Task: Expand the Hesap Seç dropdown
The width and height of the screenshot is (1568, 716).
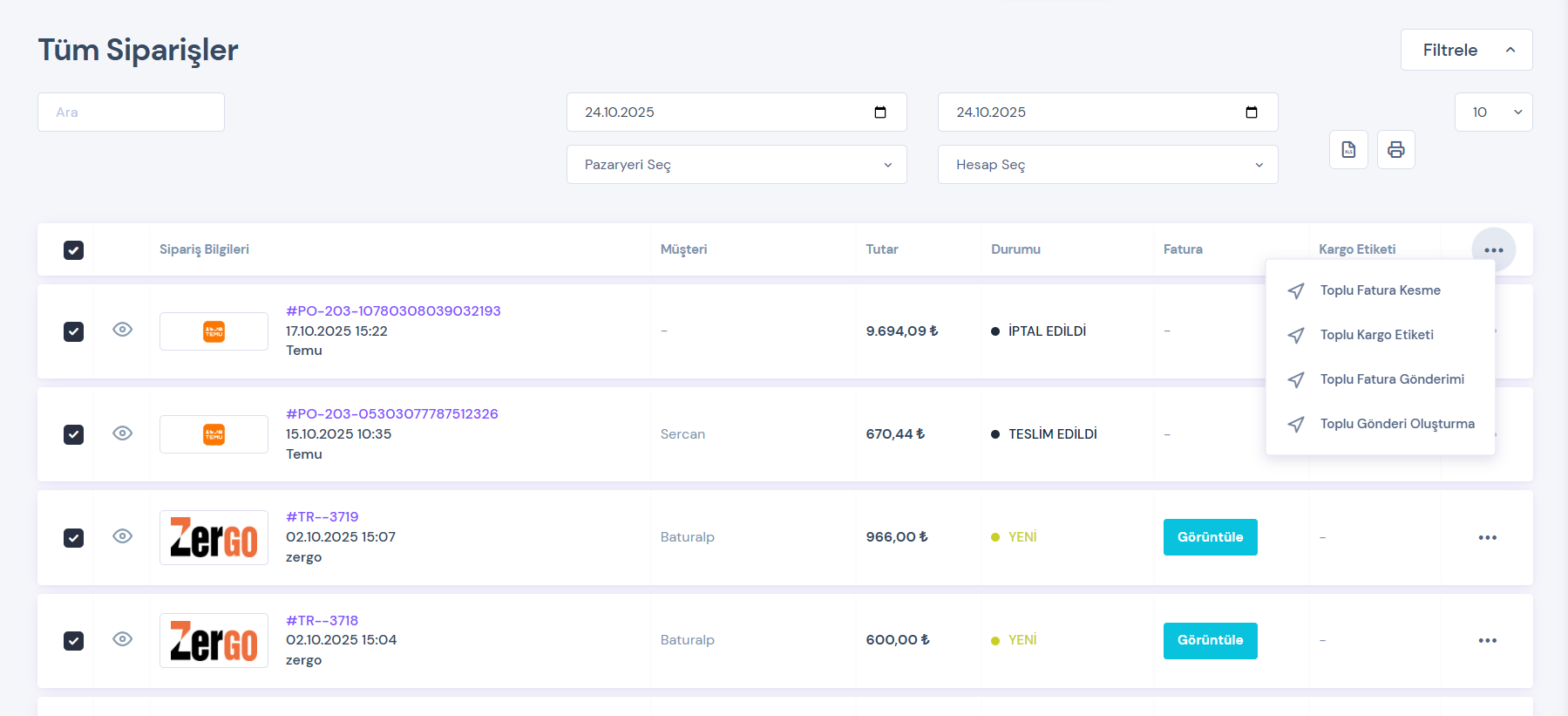Action: (x=1107, y=165)
